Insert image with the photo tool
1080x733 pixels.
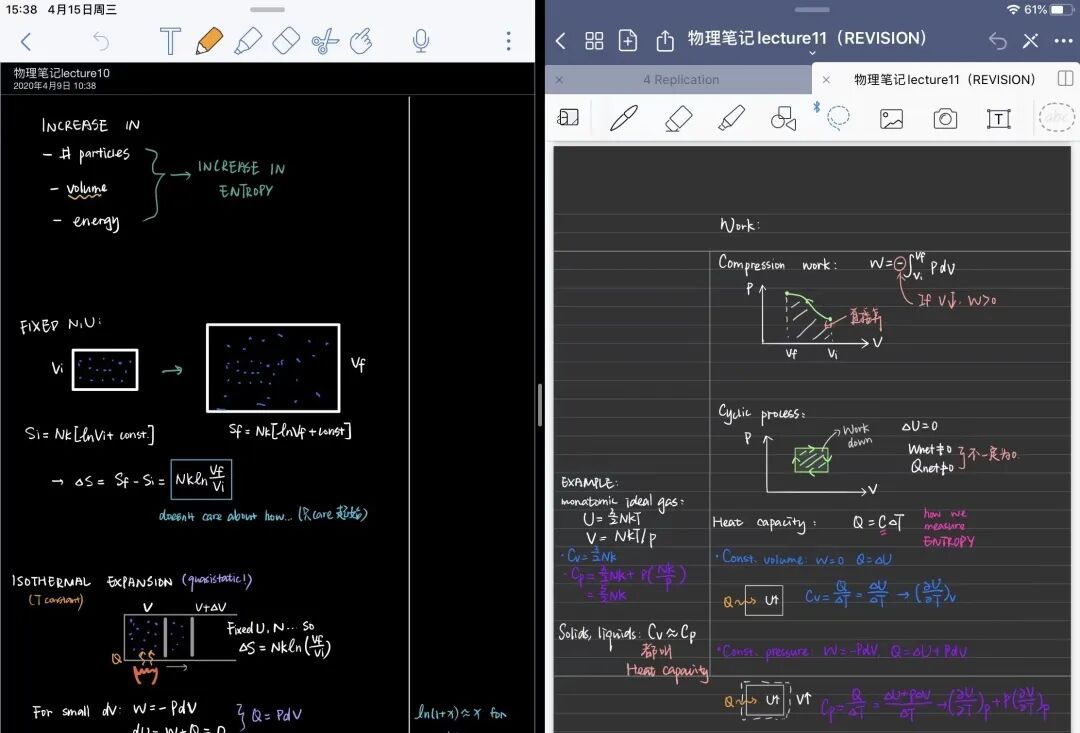point(891,119)
